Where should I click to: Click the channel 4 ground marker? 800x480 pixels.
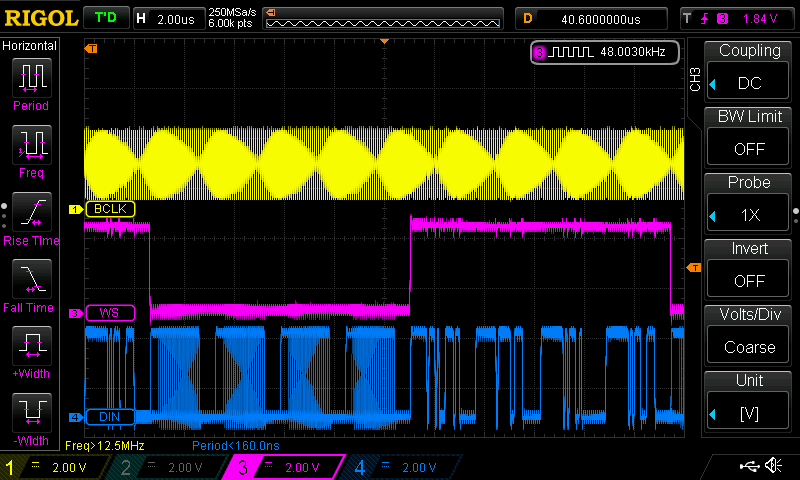tap(76, 417)
